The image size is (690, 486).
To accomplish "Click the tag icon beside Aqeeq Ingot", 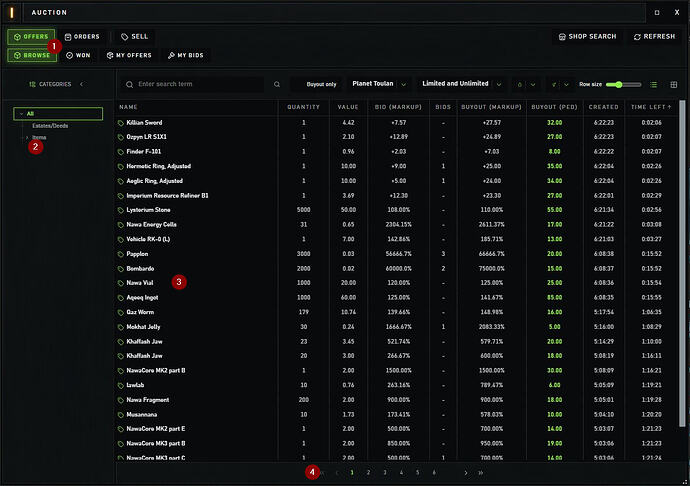I will (x=121, y=298).
